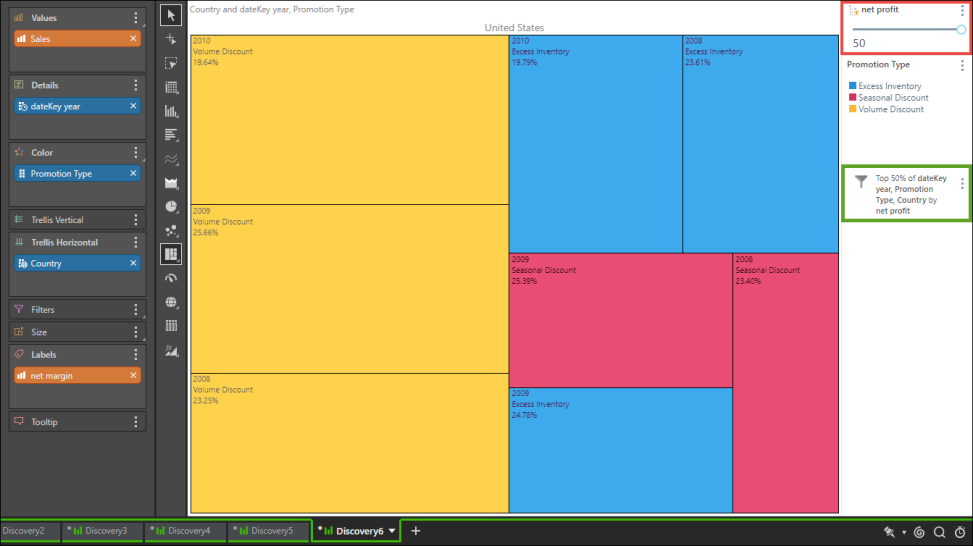Select the treemap chart type icon
The height and width of the screenshot is (546, 973).
(x=171, y=255)
